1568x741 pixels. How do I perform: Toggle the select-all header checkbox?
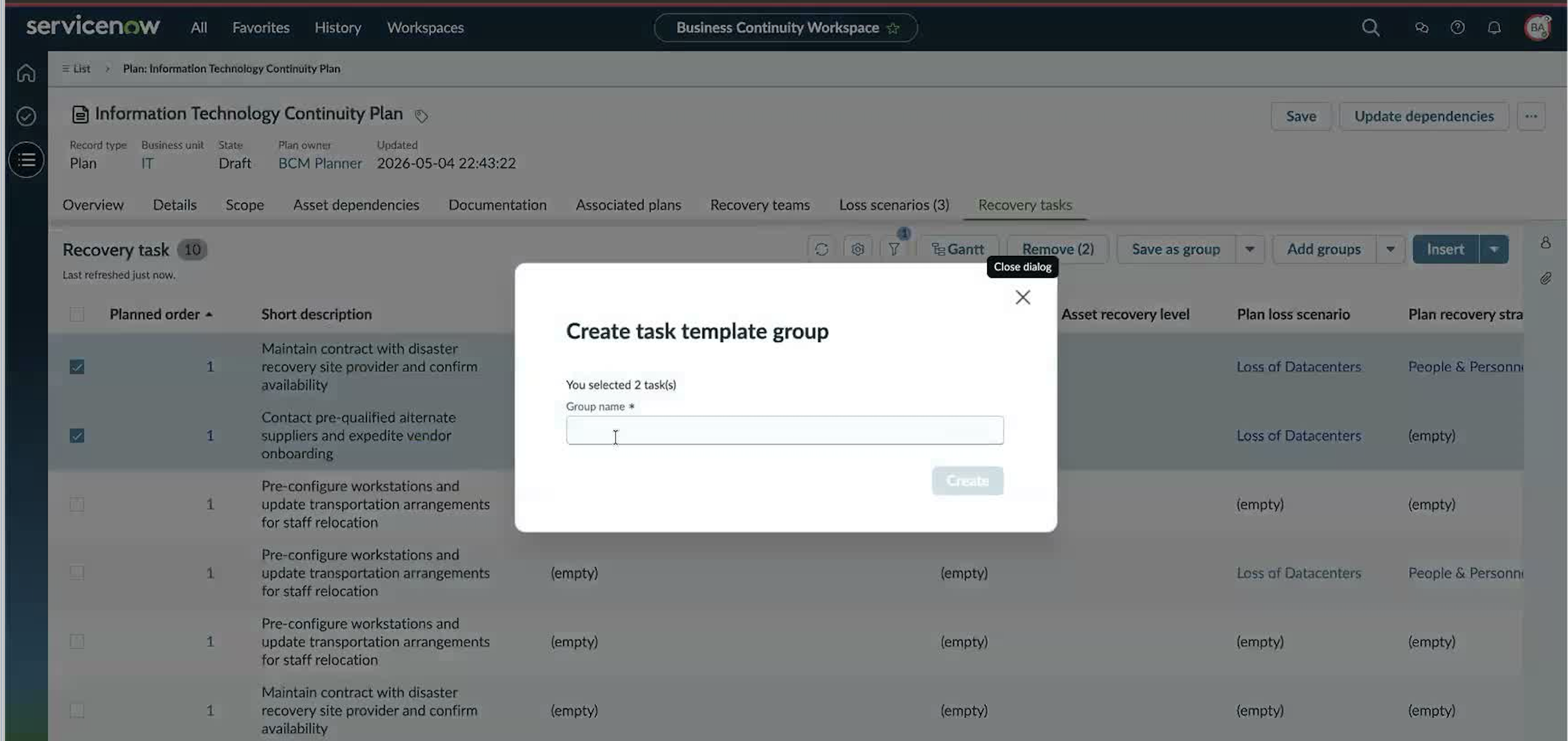pos(77,314)
